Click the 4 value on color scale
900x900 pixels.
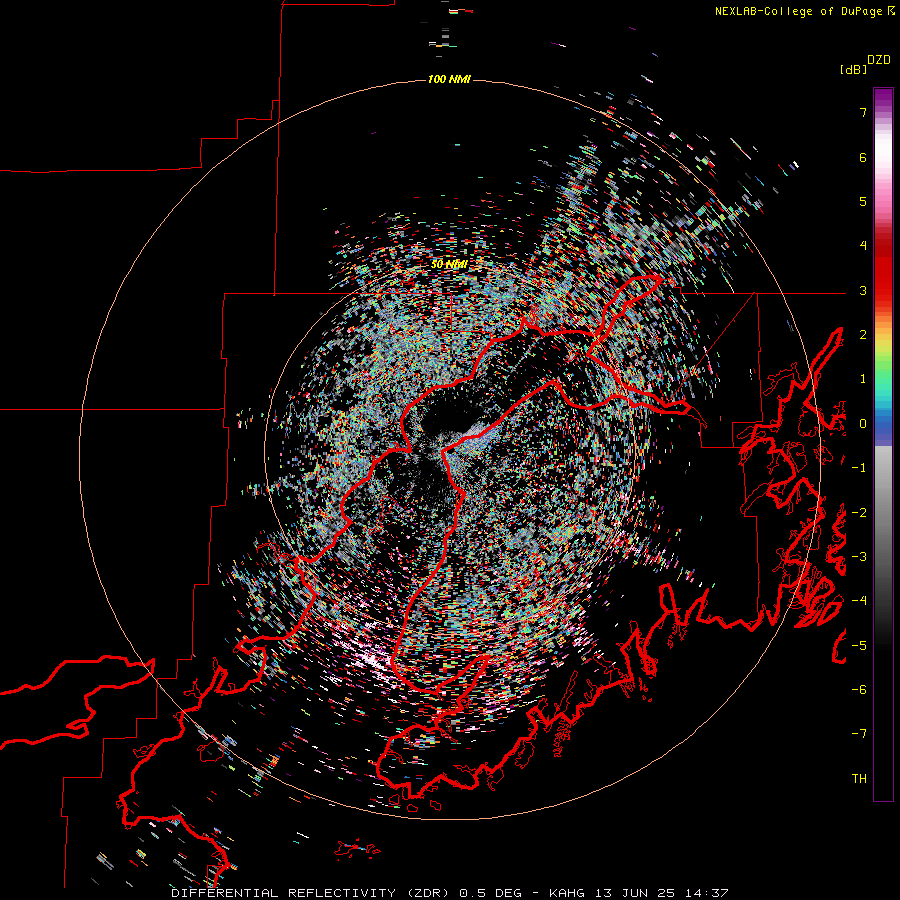(863, 246)
